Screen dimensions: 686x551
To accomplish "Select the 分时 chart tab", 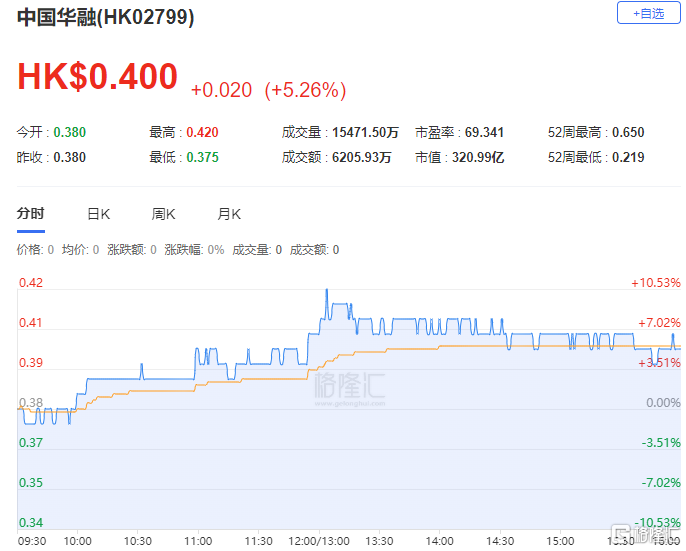I will click(x=31, y=214).
